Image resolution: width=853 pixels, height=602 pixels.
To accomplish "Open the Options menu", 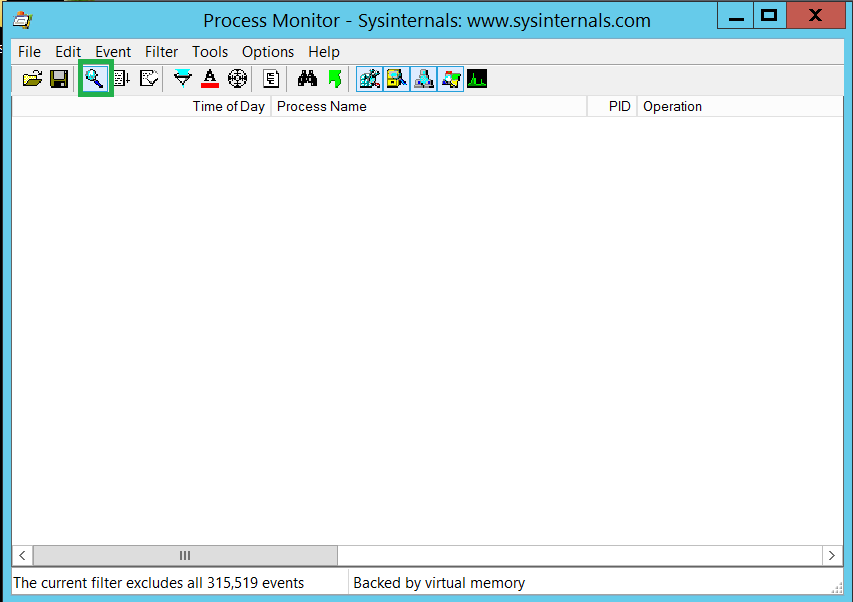I will tap(268, 52).
